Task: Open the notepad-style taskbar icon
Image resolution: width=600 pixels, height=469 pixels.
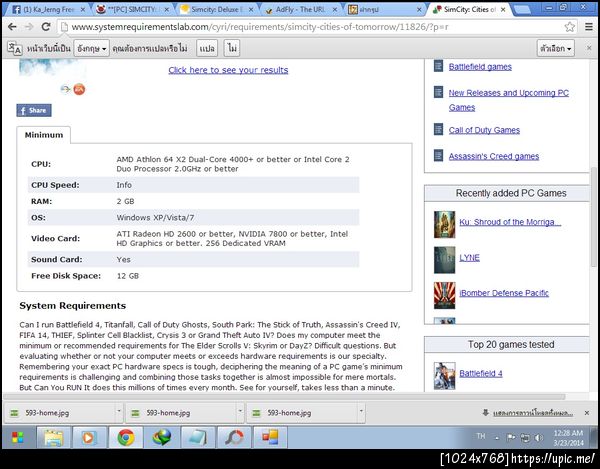Action: tap(197, 438)
